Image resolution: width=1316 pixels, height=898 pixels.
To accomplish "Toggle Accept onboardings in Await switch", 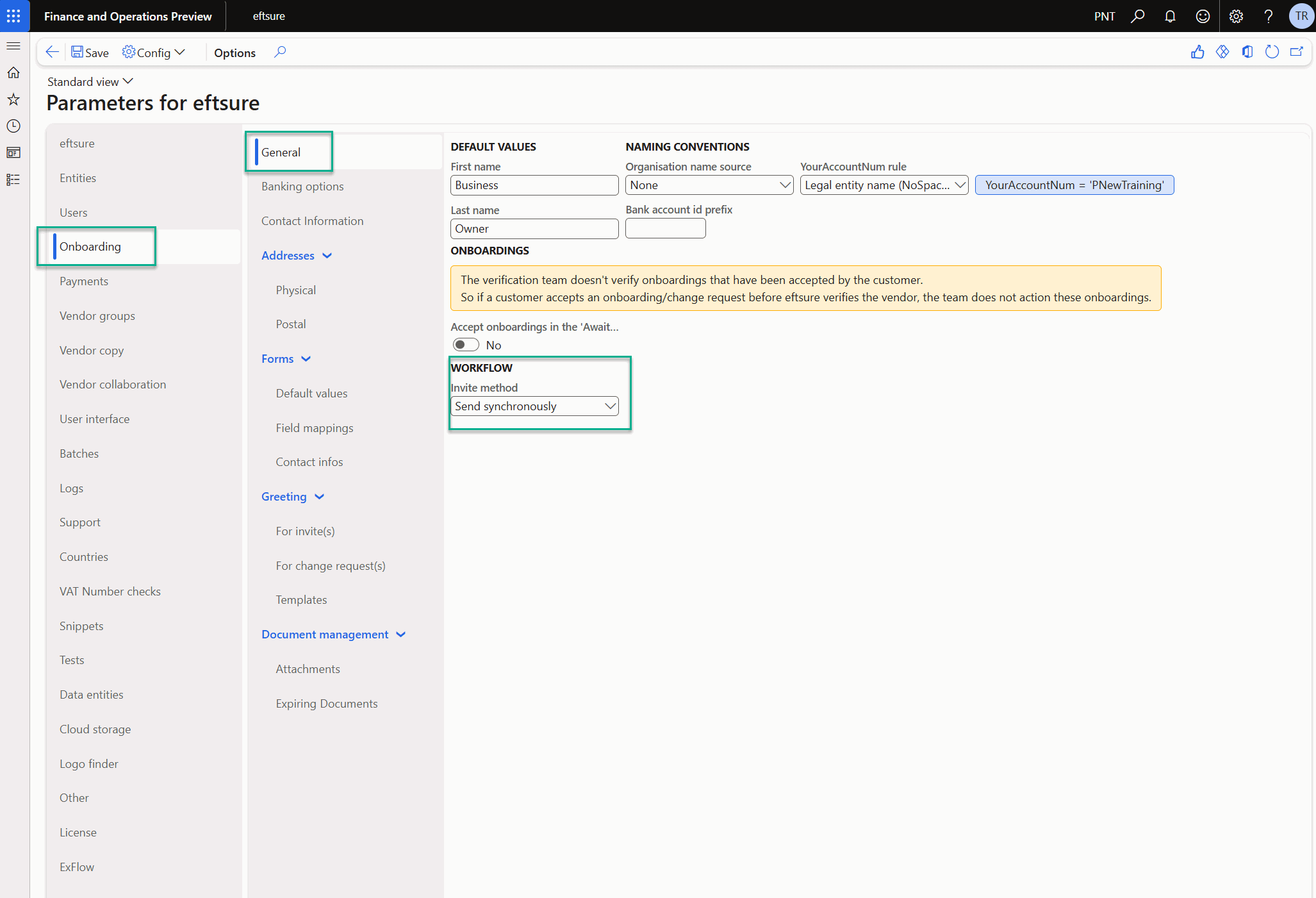I will click(x=466, y=345).
